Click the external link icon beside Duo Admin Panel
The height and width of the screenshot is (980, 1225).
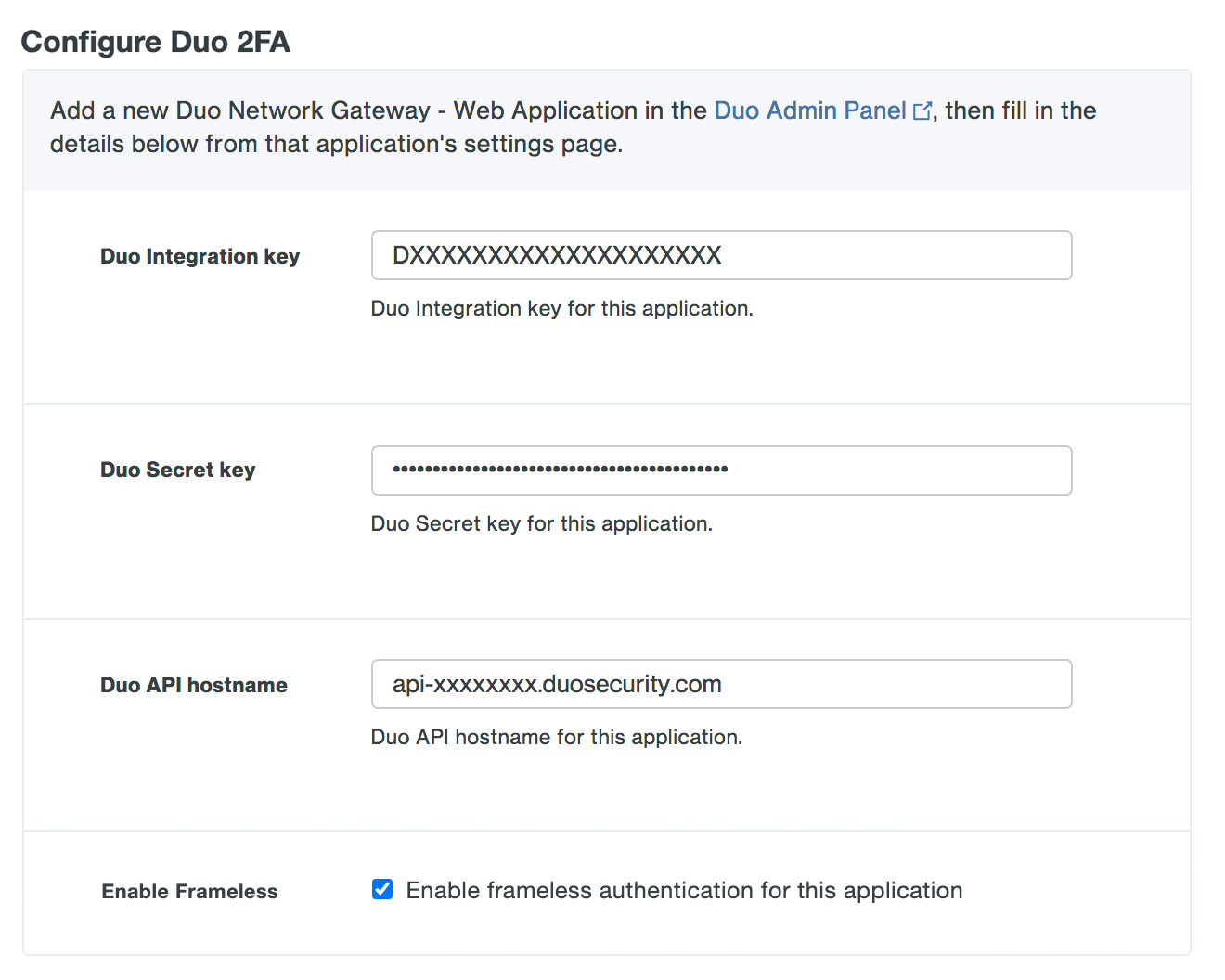(922, 110)
